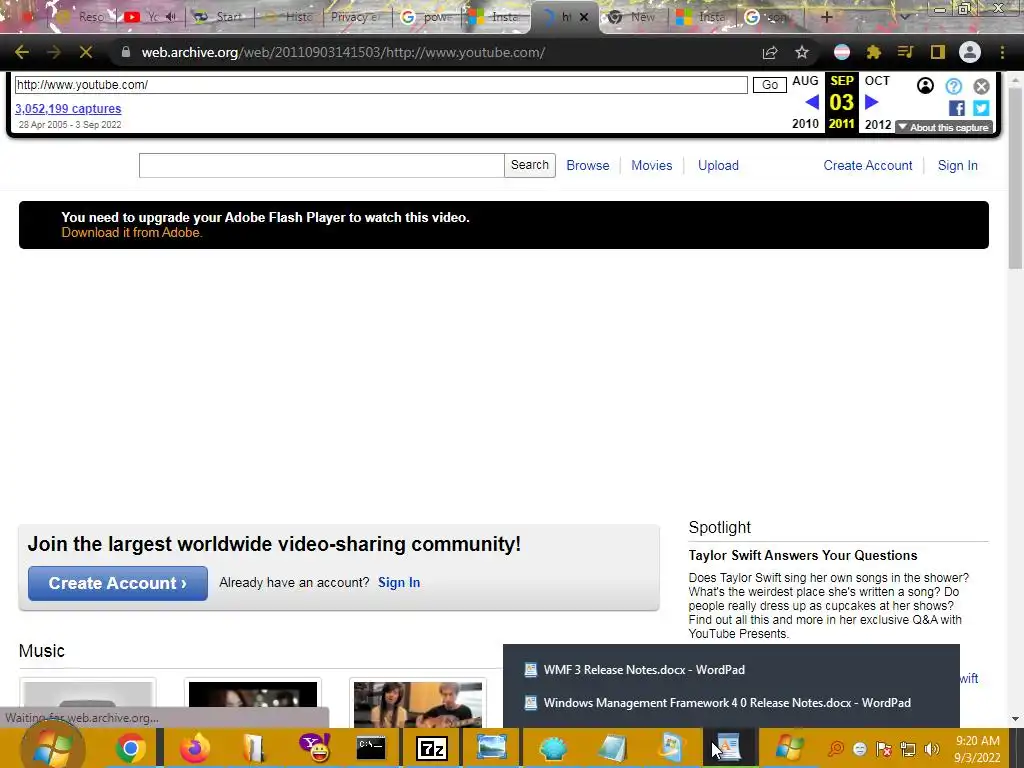This screenshot has width=1024, height=768.
Task: Click the share page icon in address bar
Action: 770,52
